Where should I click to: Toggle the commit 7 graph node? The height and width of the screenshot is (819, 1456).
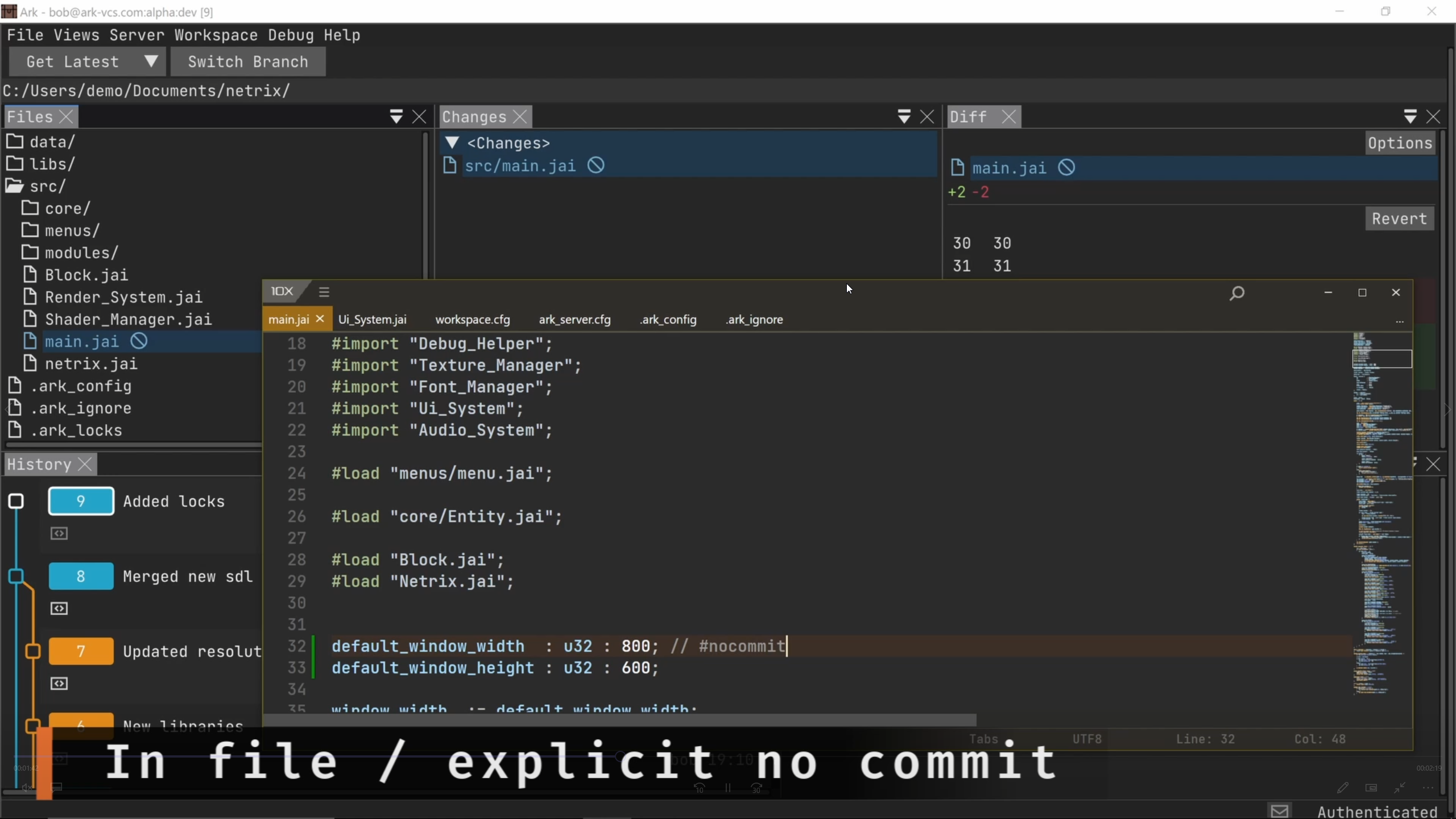click(x=33, y=651)
